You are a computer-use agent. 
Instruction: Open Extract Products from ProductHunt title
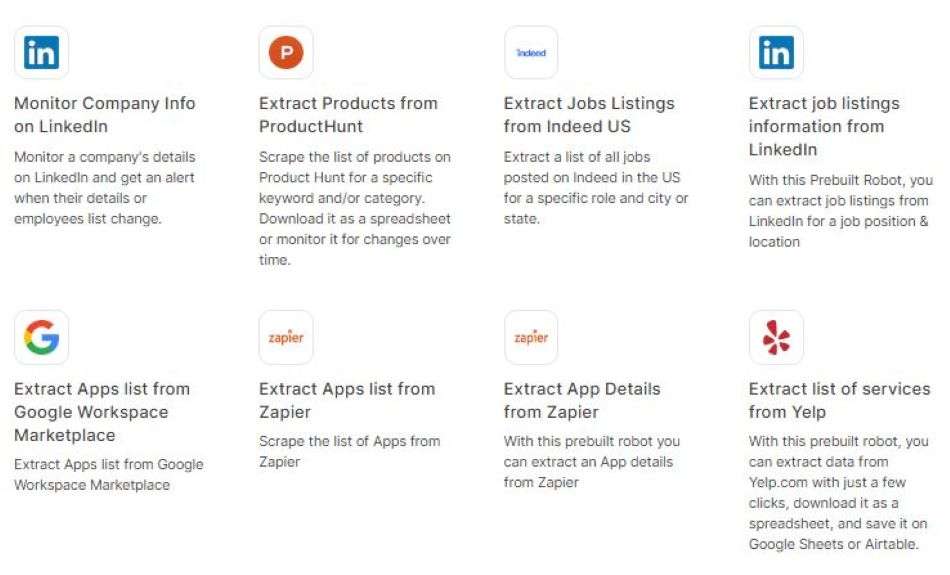[348, 115]
